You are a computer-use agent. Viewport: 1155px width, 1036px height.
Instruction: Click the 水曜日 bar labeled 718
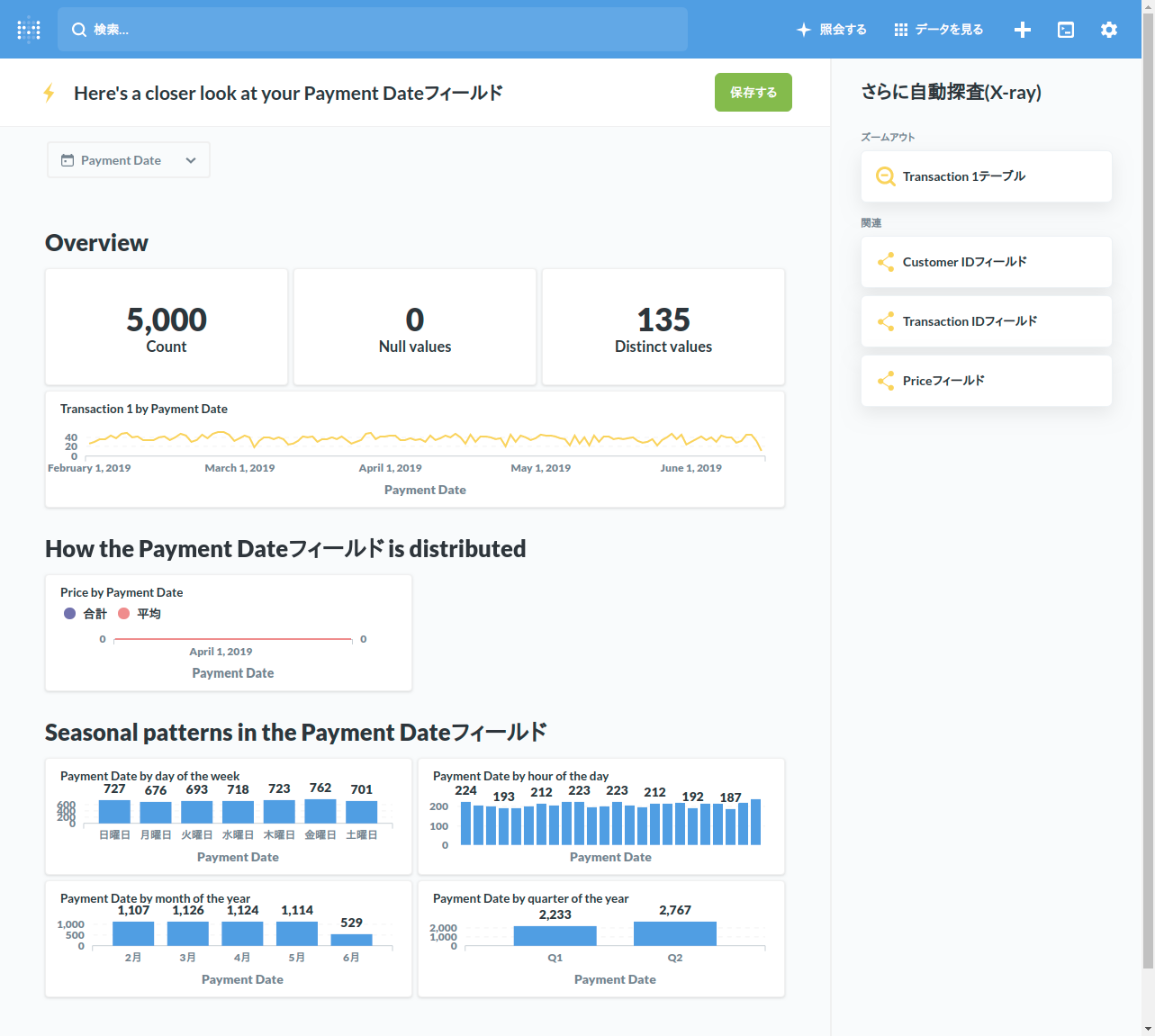coord(238,812)
